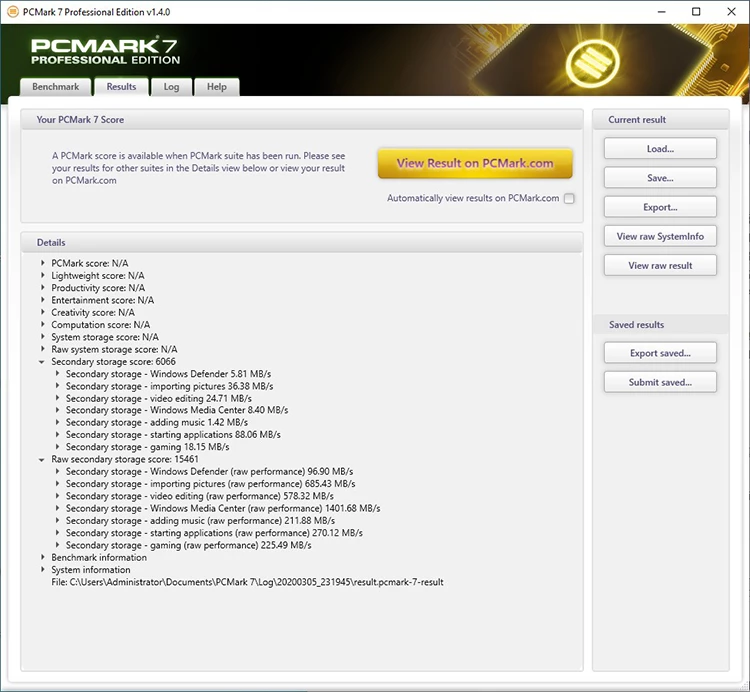Expand the Computation score arrow
Image resolution: width=750 pixels, height=692 pixels.
43,324
